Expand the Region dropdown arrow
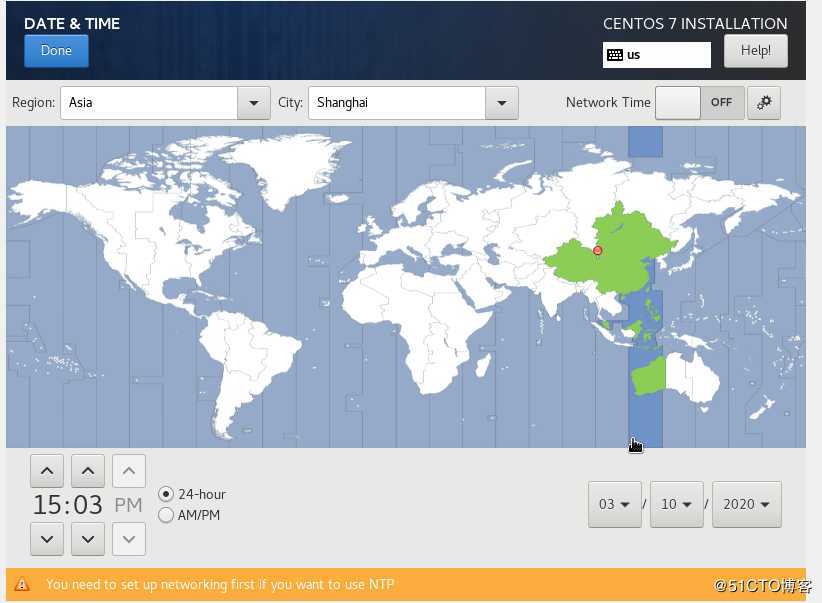Image resolution: width=822 pixels, height=603 pixels. point(254,103)
